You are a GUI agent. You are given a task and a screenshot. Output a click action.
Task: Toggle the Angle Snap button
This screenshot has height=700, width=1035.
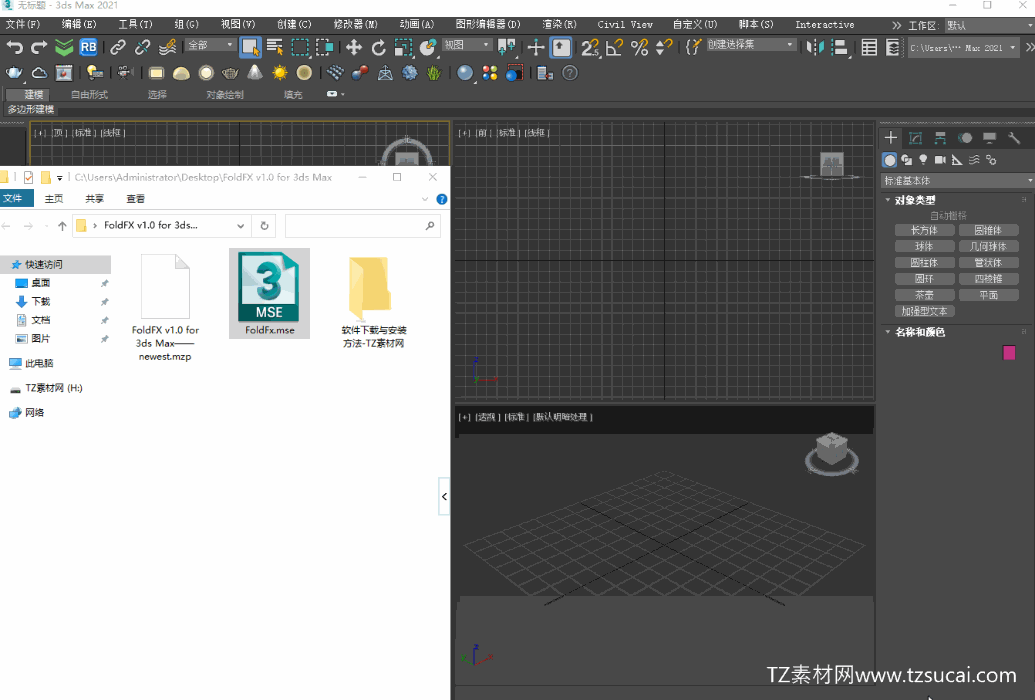(x=615, y=47)
